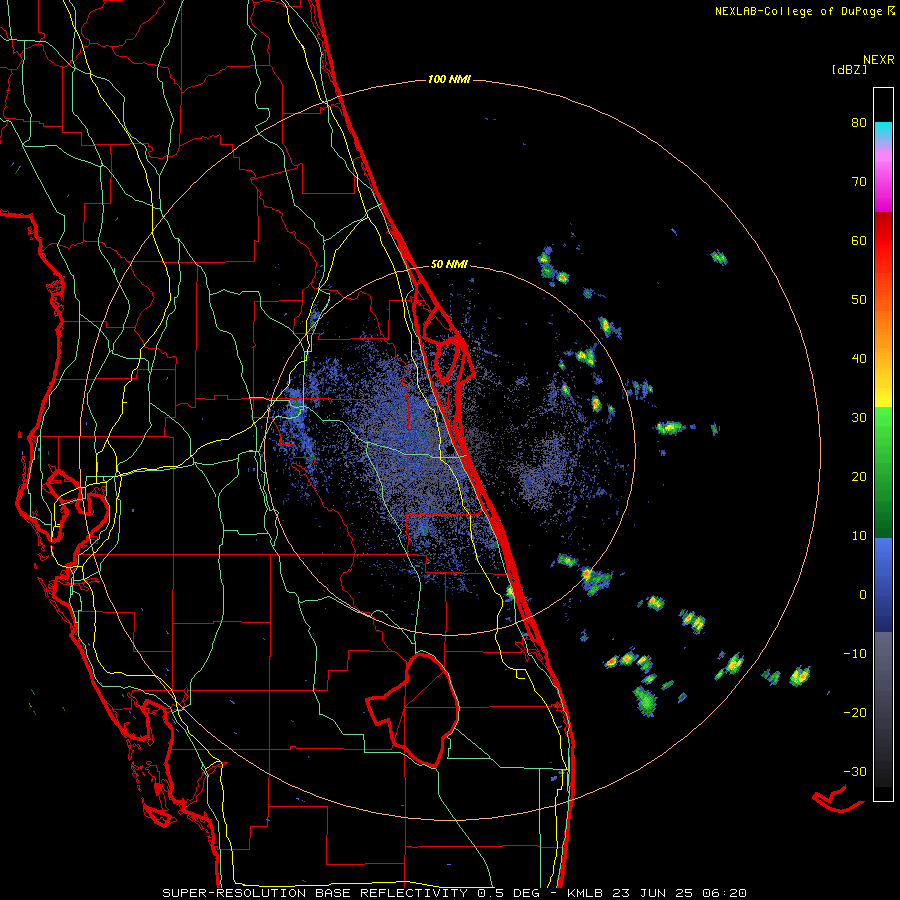Click the 23 JUN 25 date in caption

653,893
